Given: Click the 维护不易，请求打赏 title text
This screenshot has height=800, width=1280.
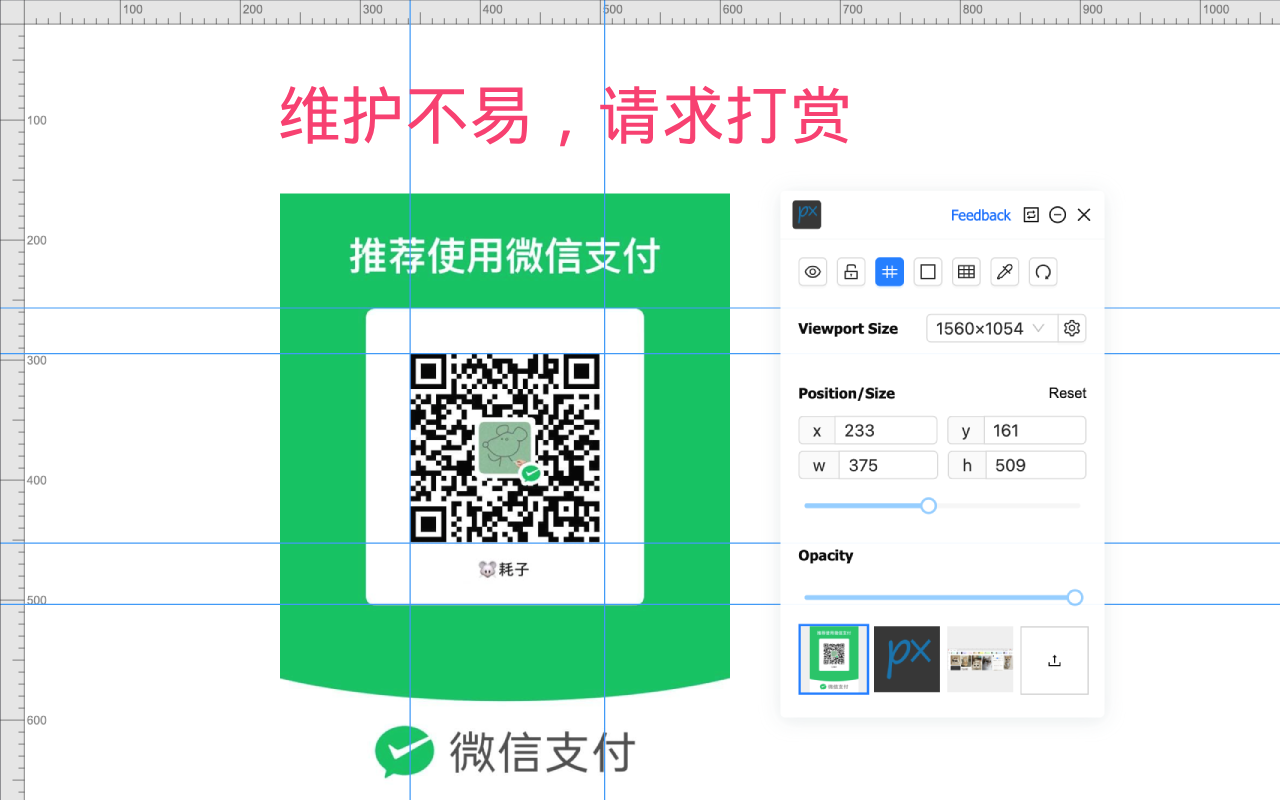Looking at the screenshot, I should (564, 116).
